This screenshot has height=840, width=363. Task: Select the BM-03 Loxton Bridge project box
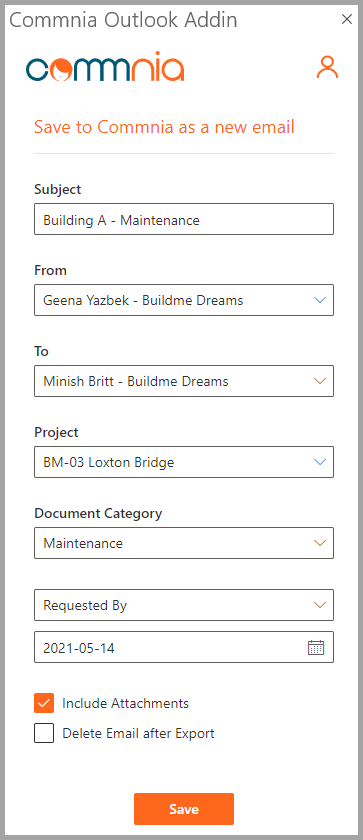pos(184,462)
